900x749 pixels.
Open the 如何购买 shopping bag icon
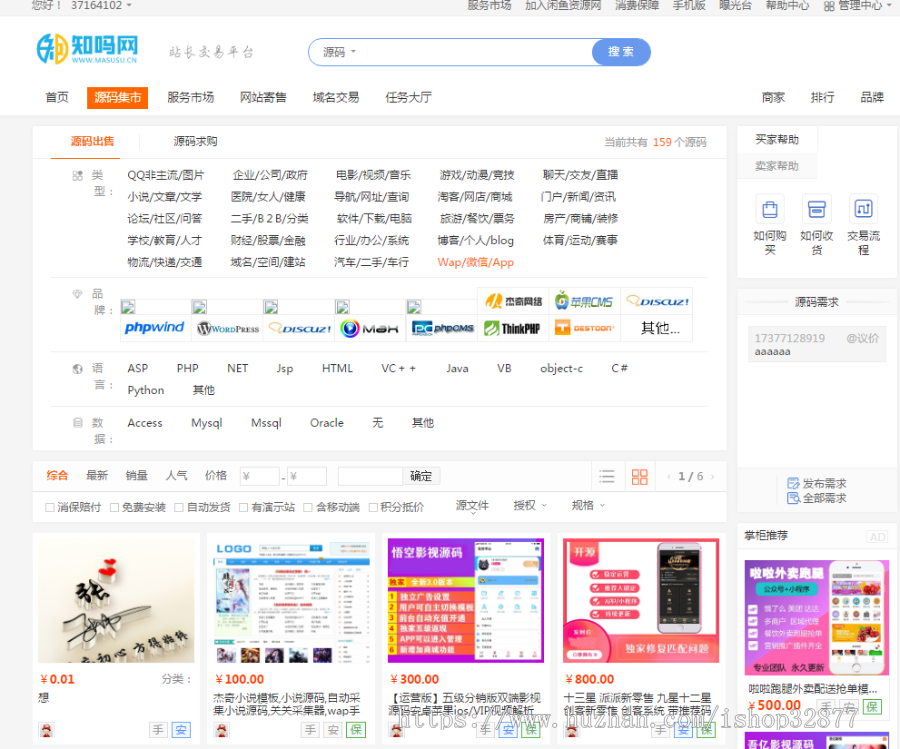coord(770,209)
